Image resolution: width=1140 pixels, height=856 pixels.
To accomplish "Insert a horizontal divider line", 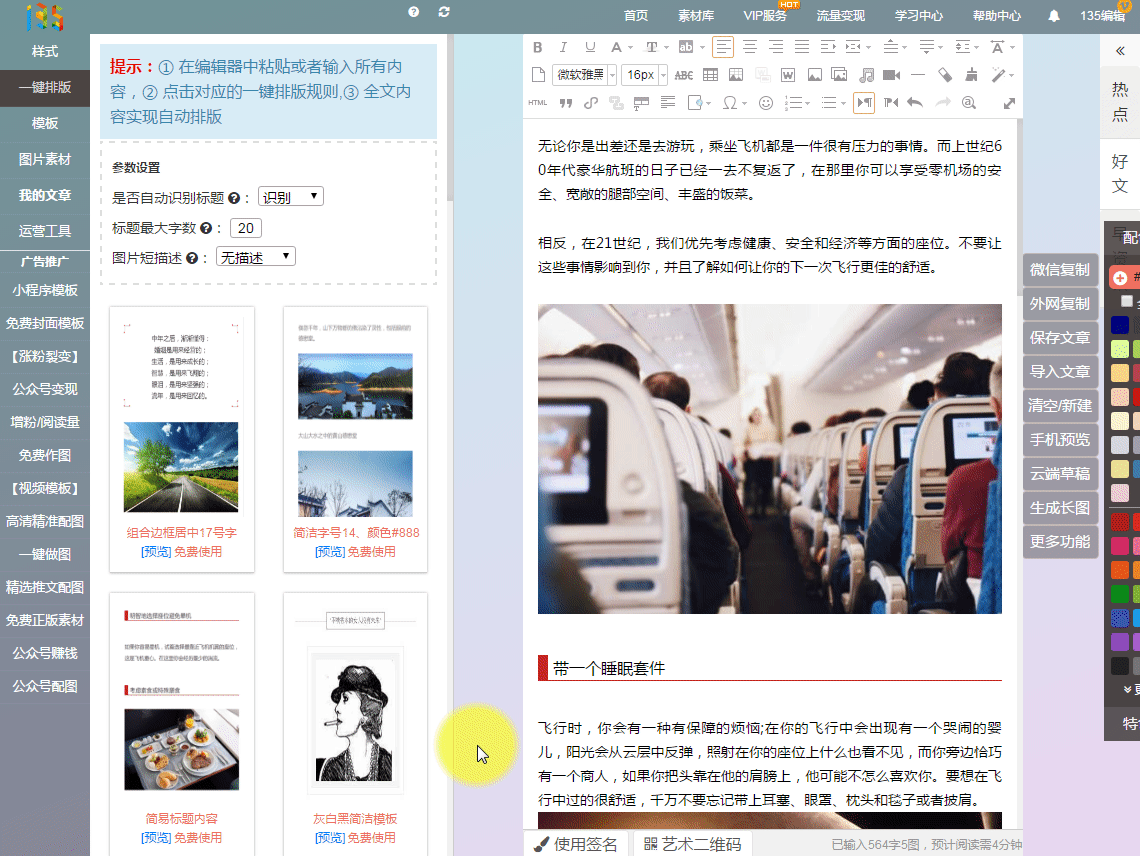I will tap(918, 75).
